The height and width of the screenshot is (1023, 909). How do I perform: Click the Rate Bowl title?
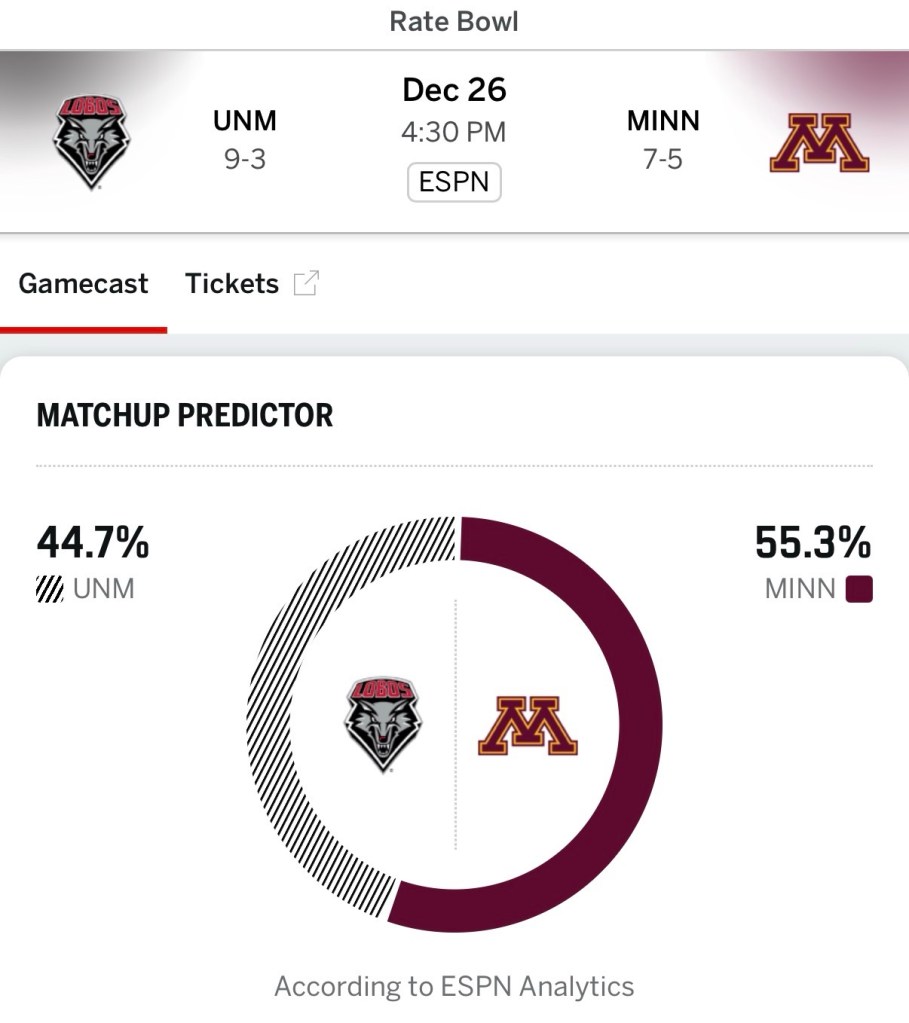[x=454, y=22]
